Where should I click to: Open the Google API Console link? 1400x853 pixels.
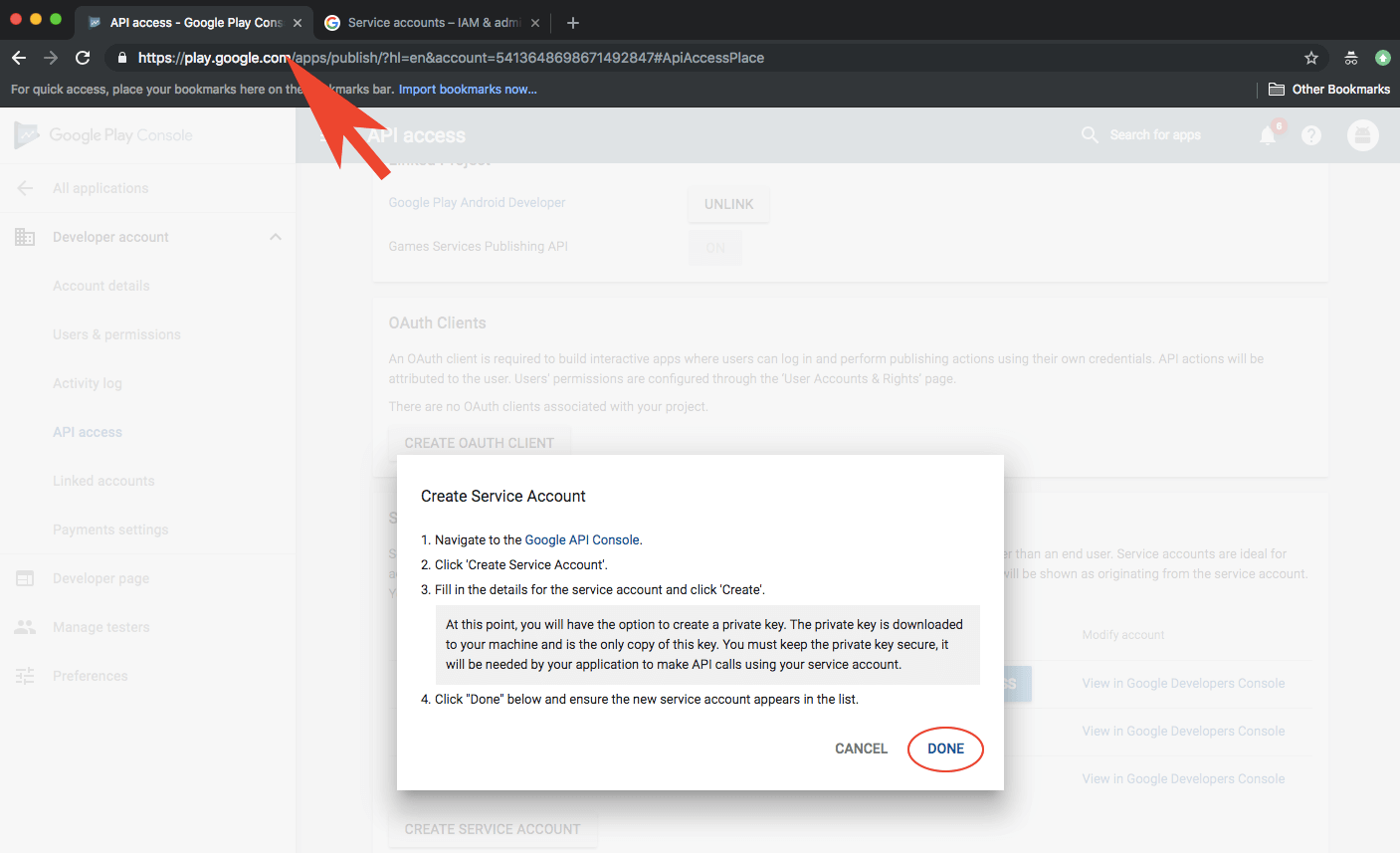coord(582,539)
